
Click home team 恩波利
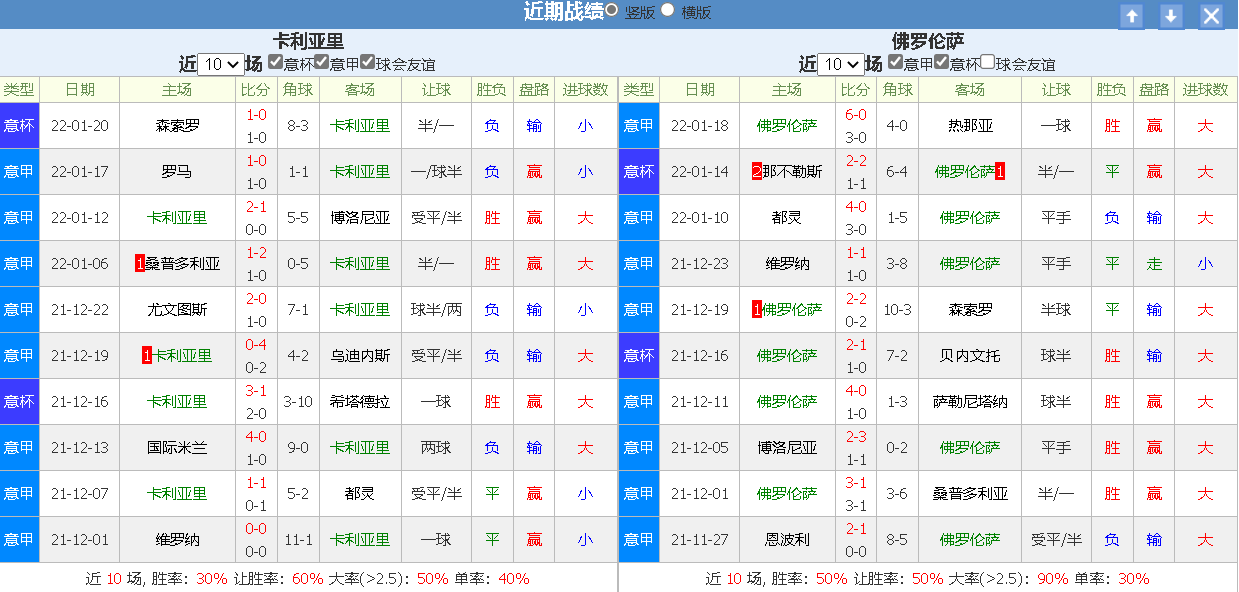(787, 540)
